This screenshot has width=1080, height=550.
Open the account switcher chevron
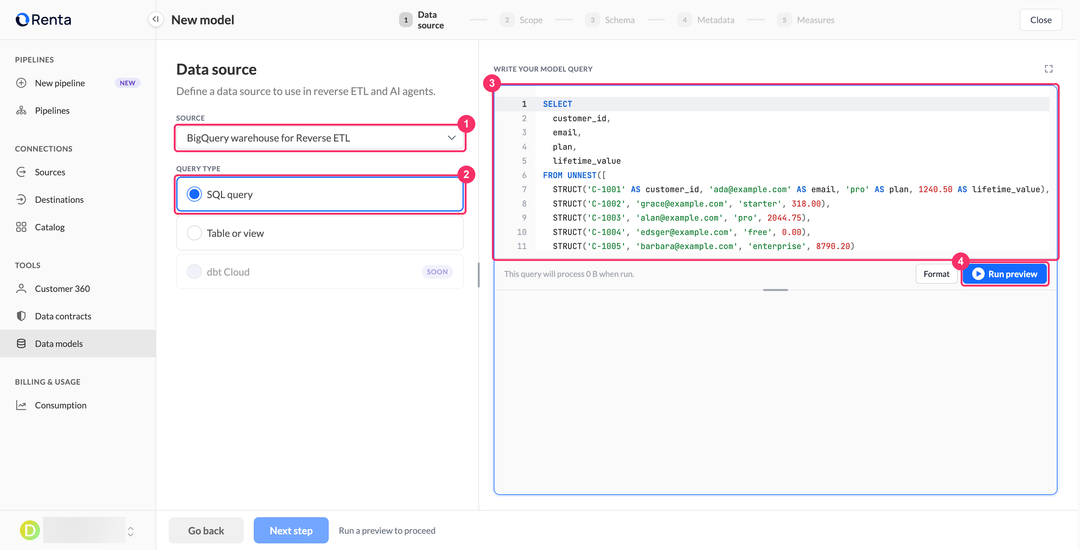(x=131, y=531)
